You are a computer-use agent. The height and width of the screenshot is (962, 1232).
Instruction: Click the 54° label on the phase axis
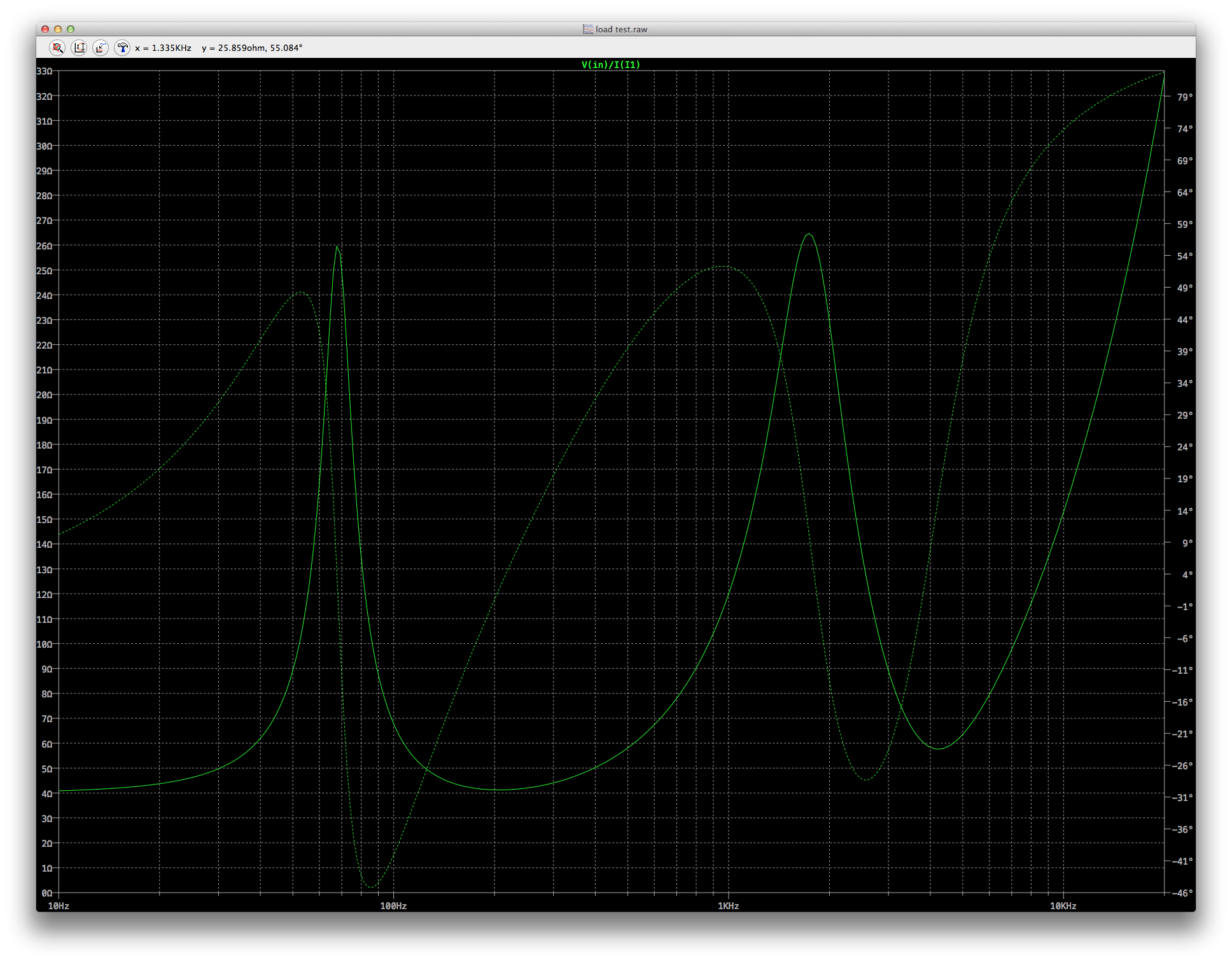click(x=1185, y=256)
